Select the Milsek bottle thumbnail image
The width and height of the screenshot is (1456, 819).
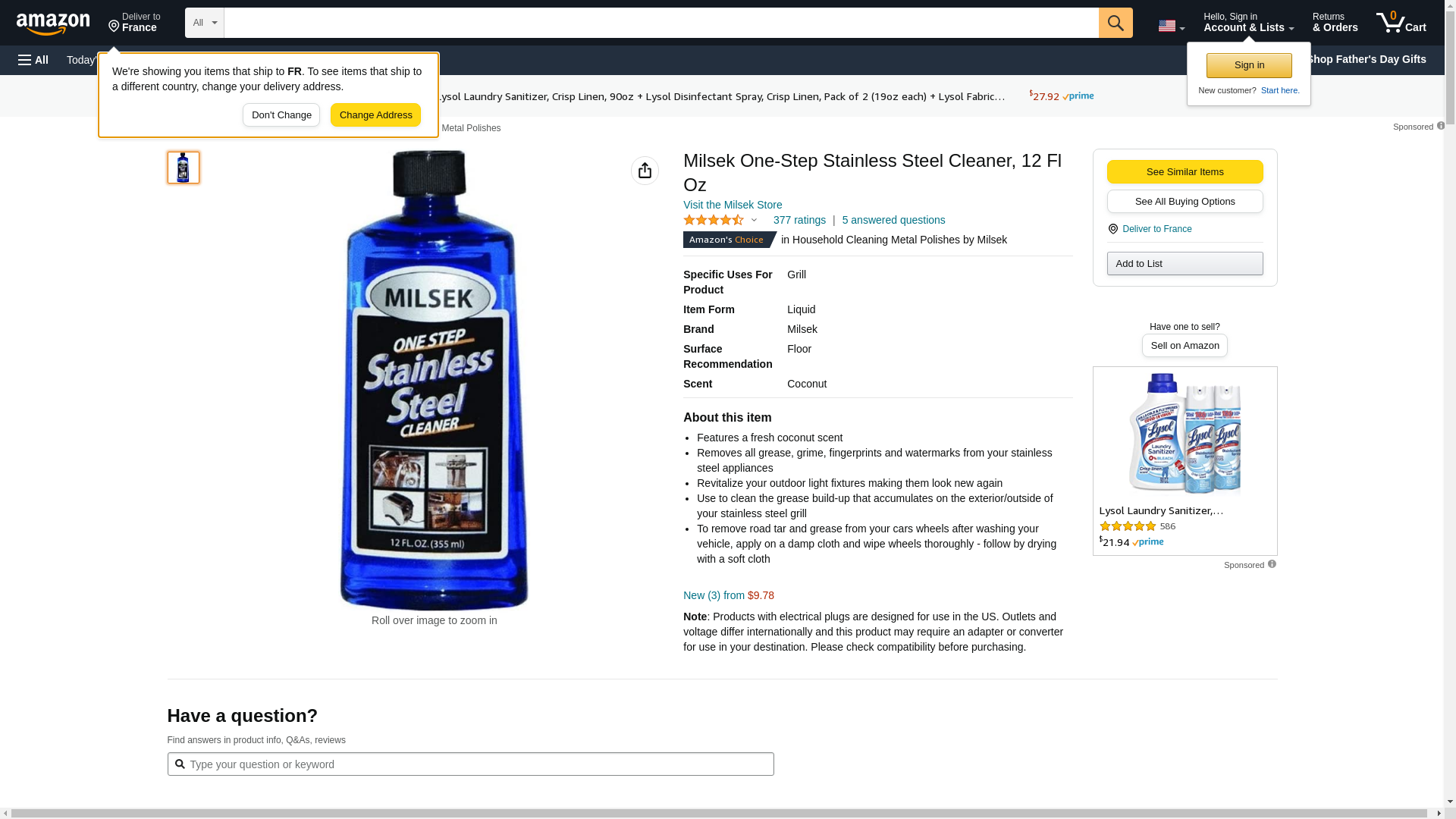[184, 168]
